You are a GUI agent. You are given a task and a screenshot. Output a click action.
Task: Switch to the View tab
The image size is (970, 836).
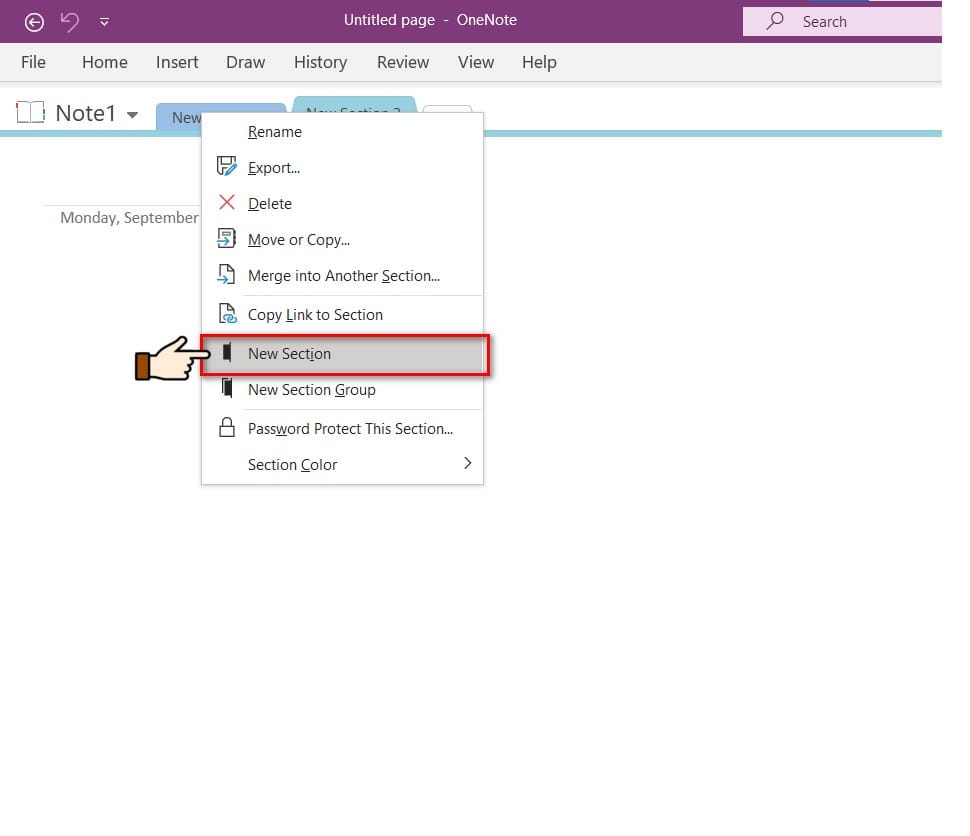[x=476, y=62]
